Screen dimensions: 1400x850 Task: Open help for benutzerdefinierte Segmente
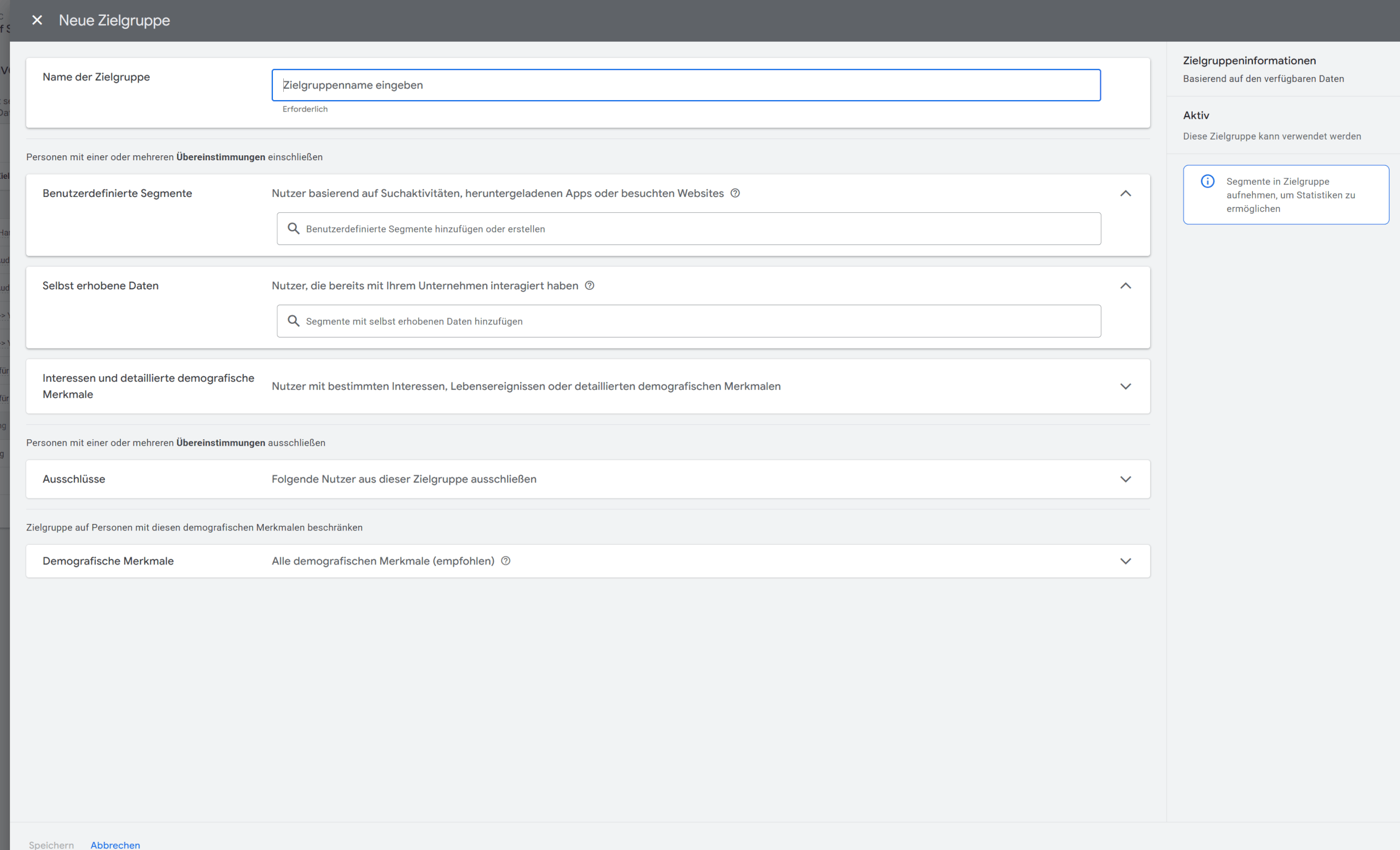736,193
